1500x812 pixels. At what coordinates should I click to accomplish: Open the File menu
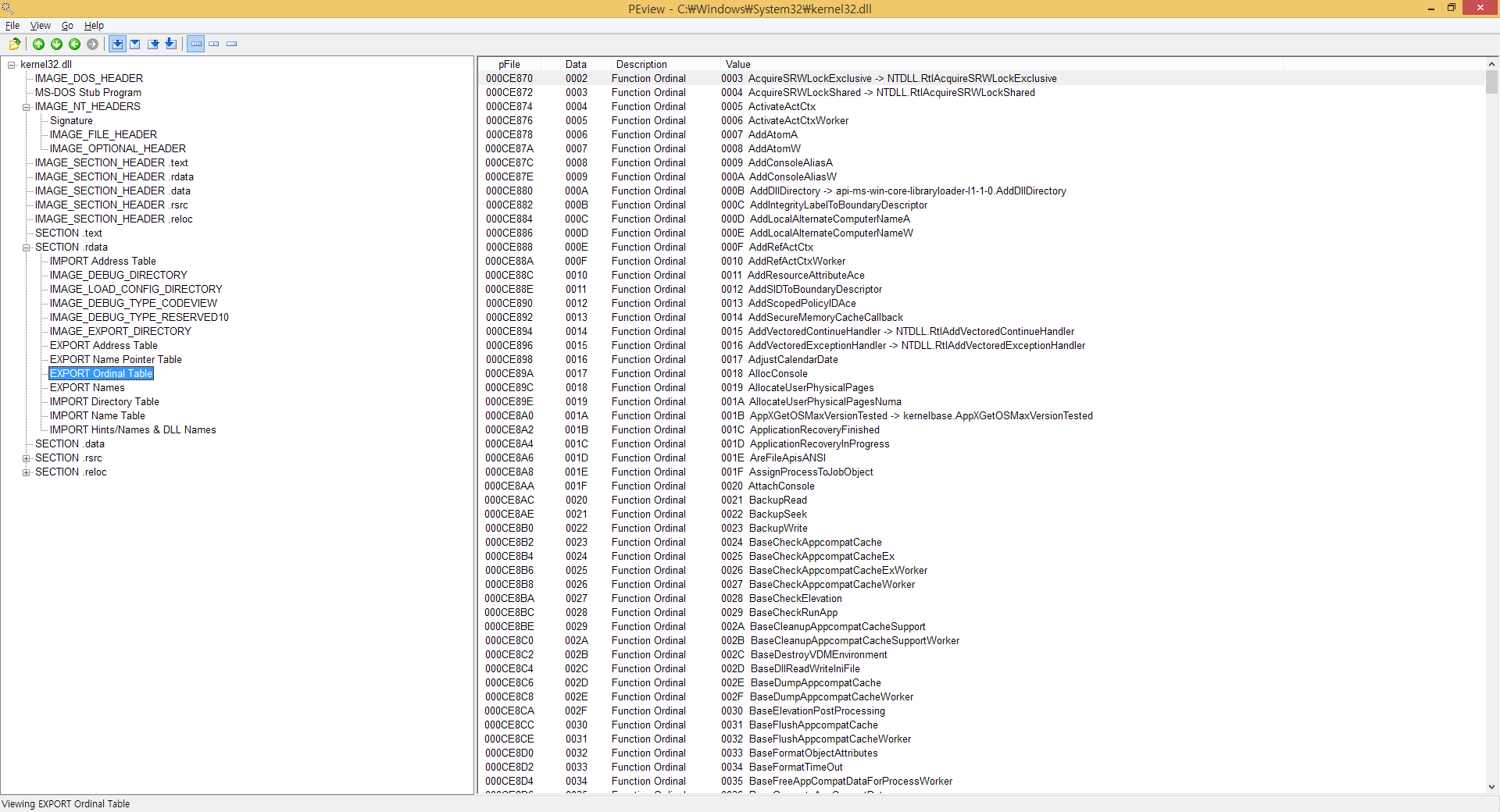(12, 26)
